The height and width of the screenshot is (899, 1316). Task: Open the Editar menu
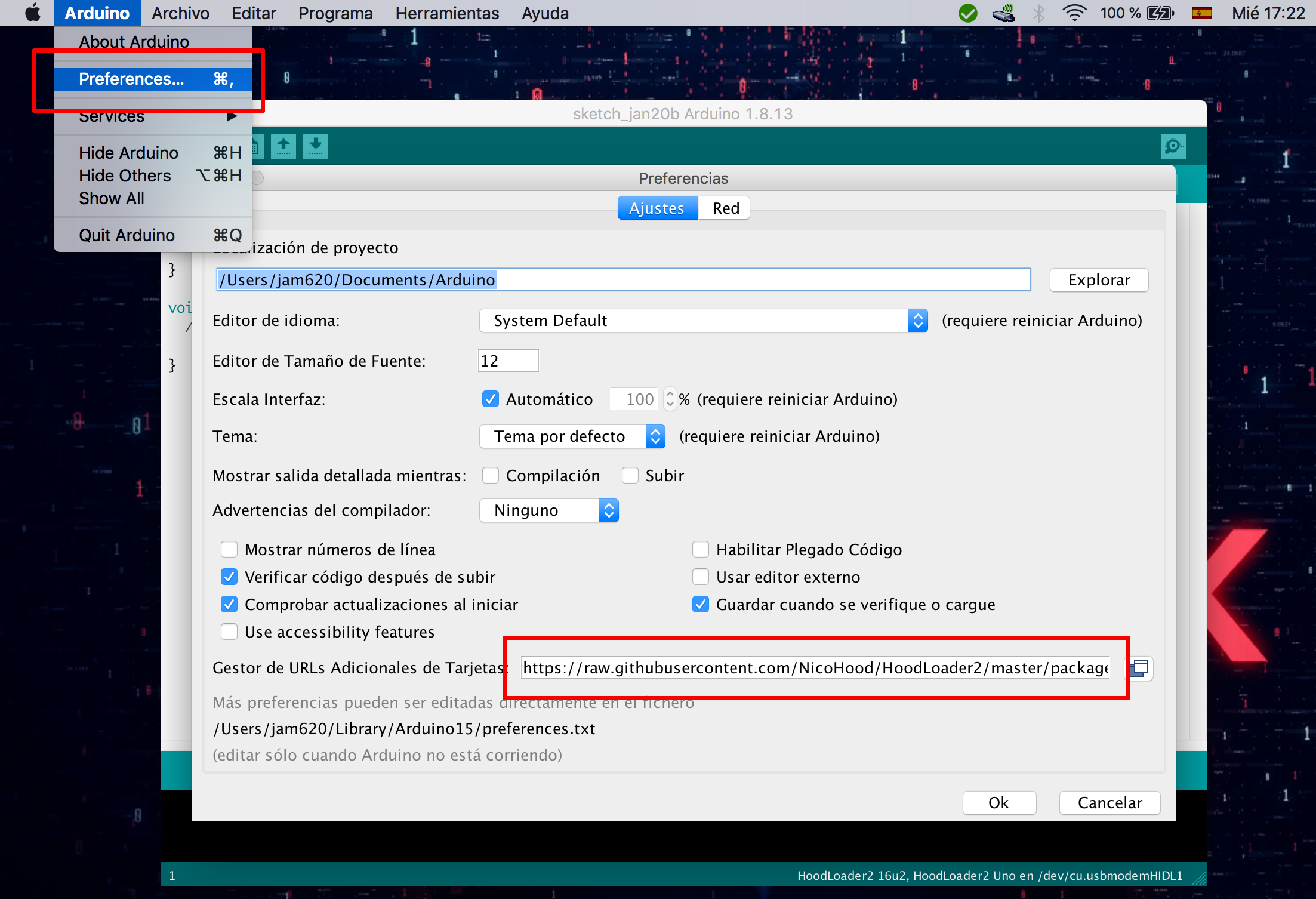pos(254,13)
